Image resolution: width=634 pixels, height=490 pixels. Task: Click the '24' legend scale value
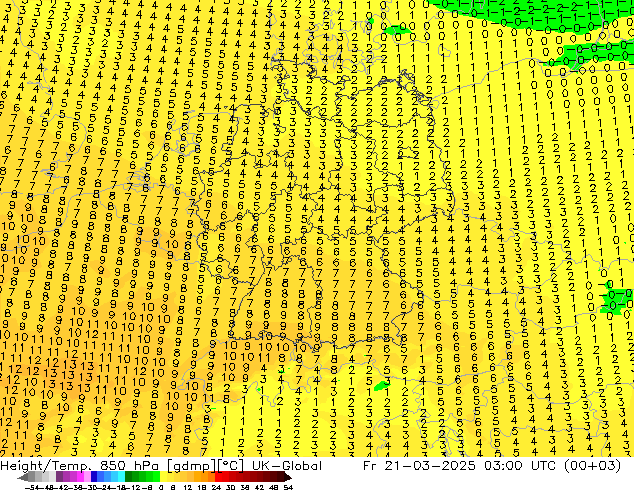point(216,487)
